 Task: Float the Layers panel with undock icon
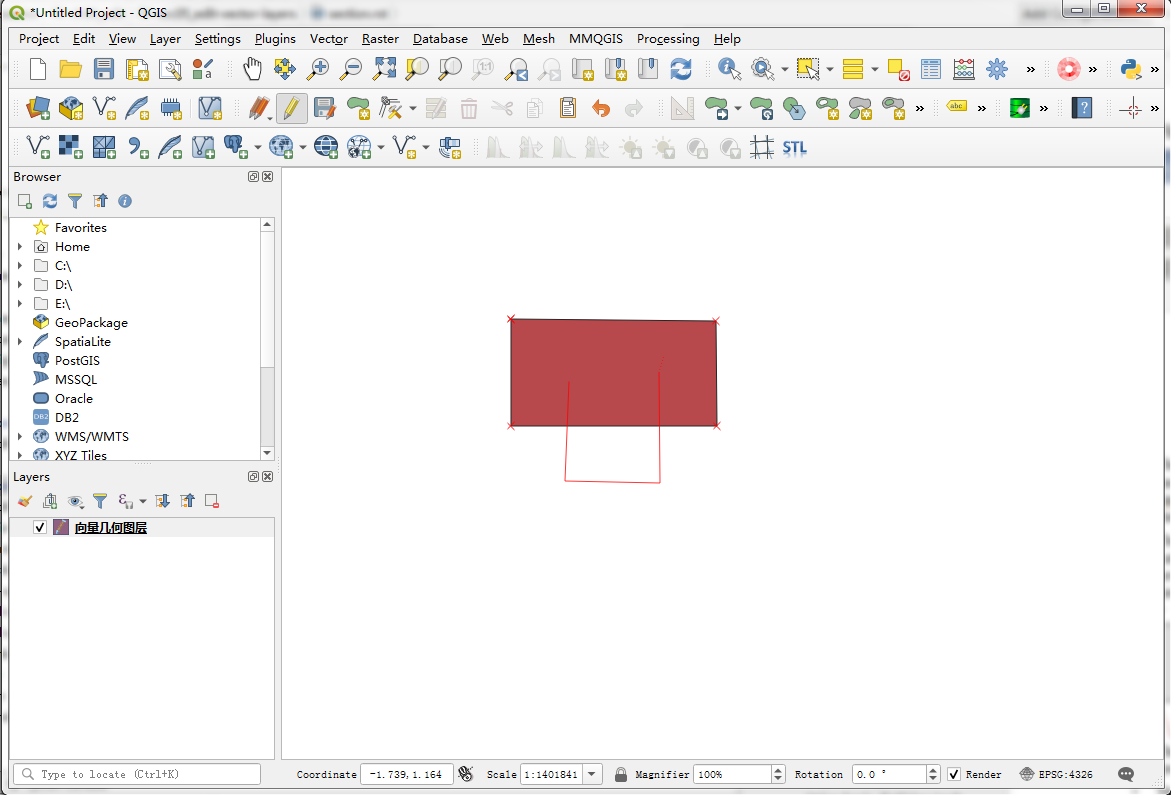pos(253,476)
